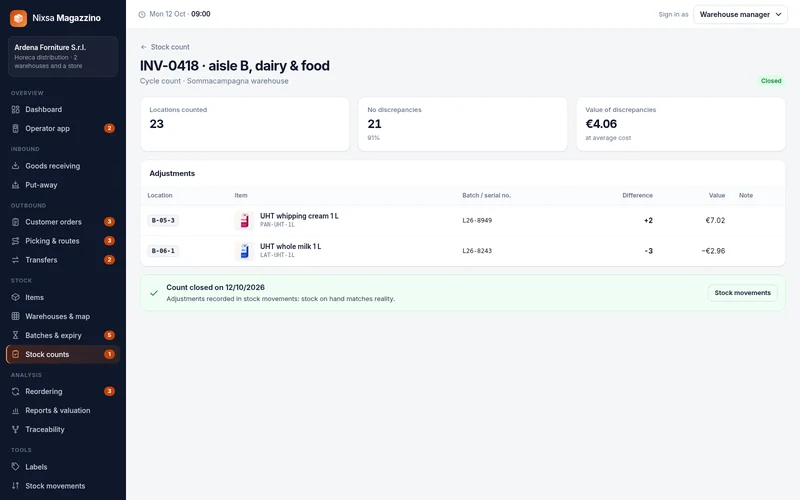The image size is (800, 500).
Task: Navigate to Transfers
Action: point(63,260)
